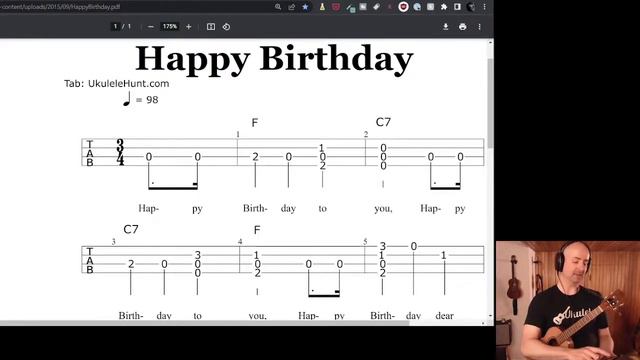Open the yellow flask extension icon
The width and height of the screenshot is (640, 360).
click(x=322, y=7)
